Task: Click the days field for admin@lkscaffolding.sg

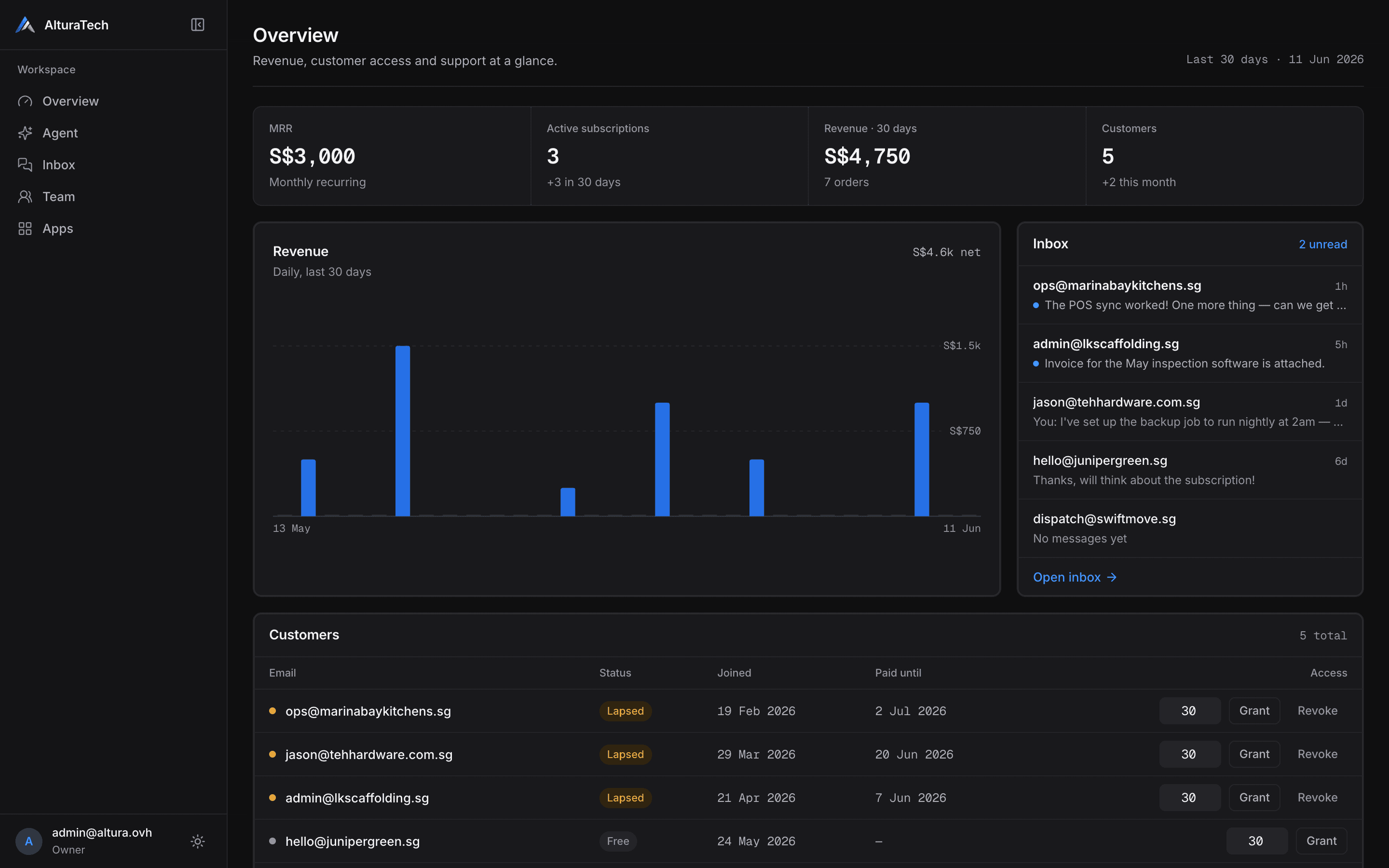Action: pyautogui.click(x=1190, y=798)
